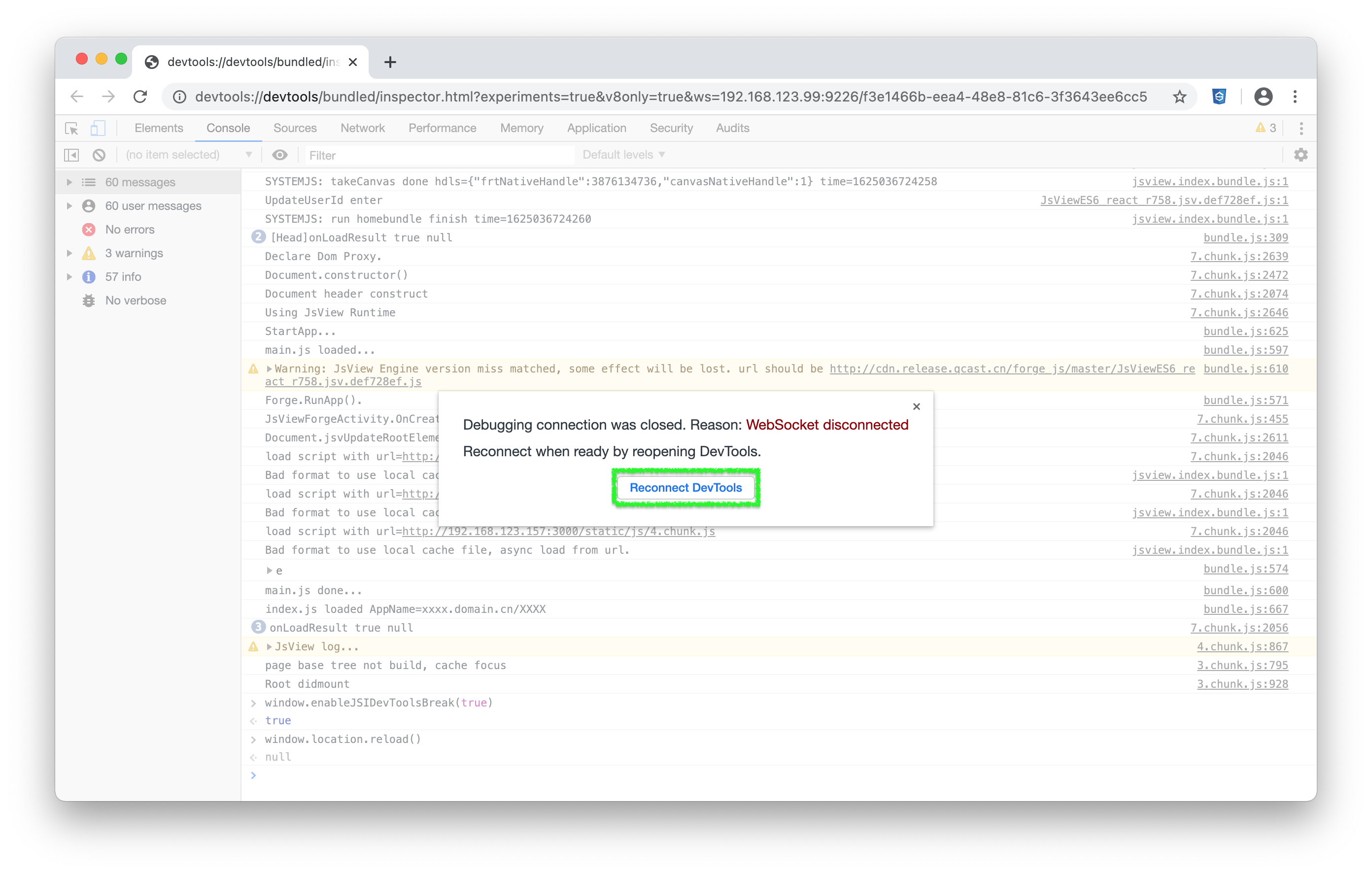This screenshot has height=874, width=1372.
Task: Open DevTools three-dot customize menu
Action: pos(1302,128)
